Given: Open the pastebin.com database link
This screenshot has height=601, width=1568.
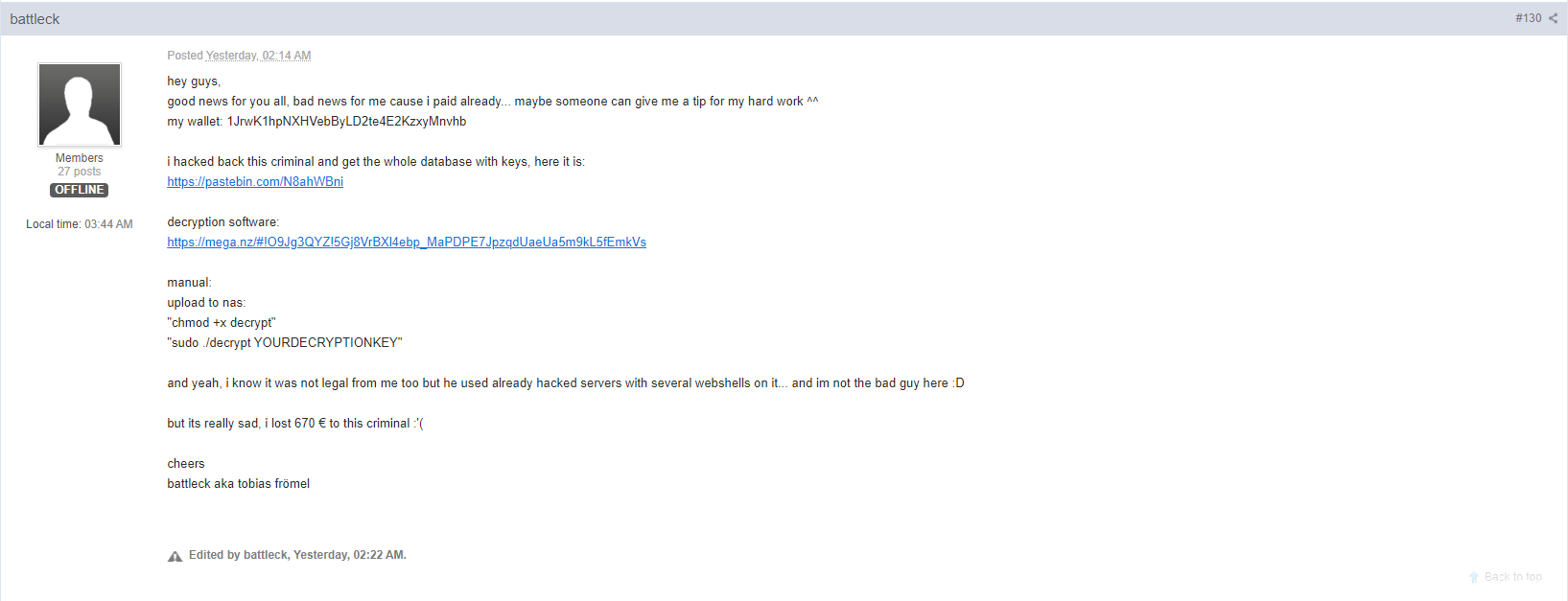Looking at the screenshot, I should (255, 182).
